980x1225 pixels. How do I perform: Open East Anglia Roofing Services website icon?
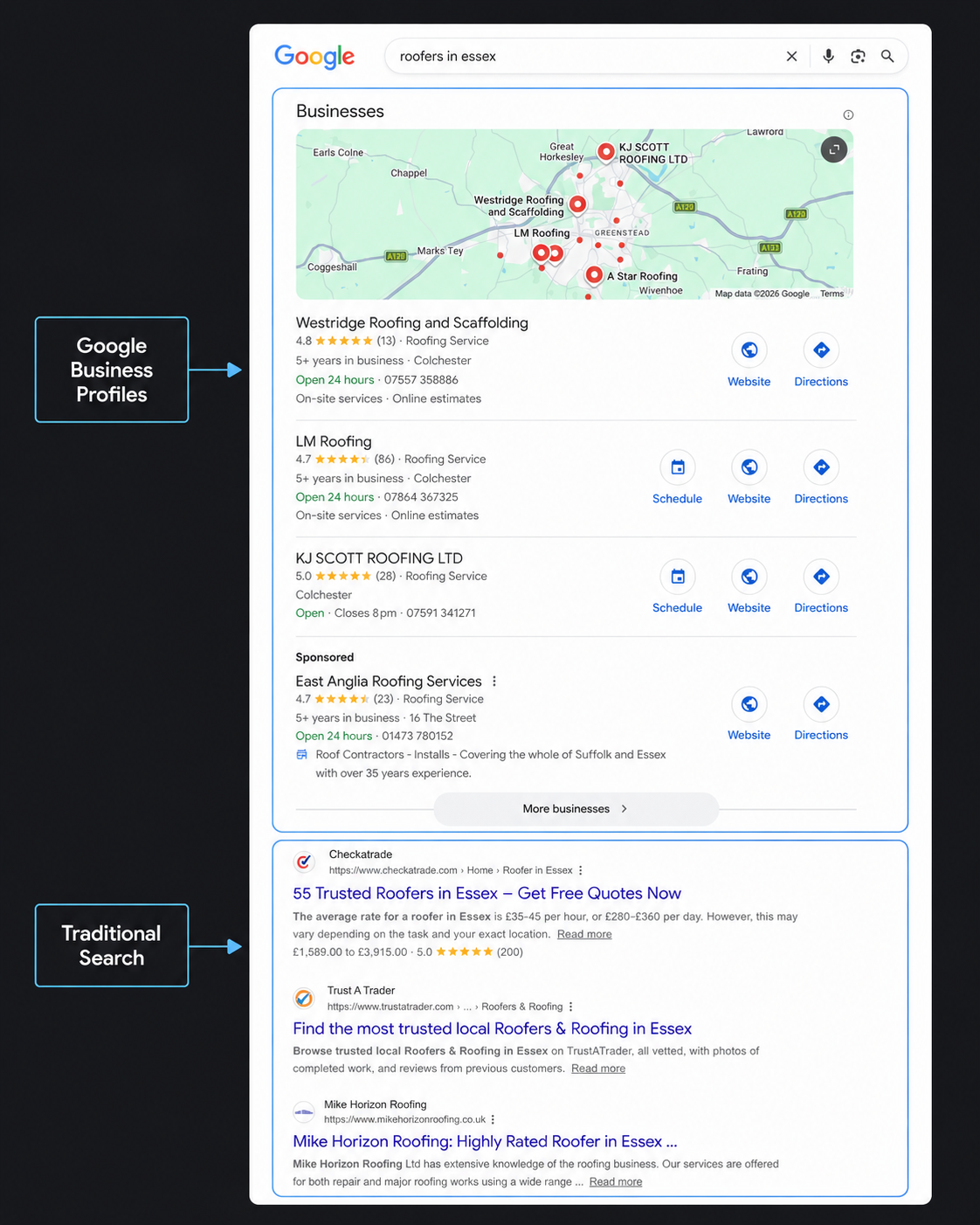[749, 704]
